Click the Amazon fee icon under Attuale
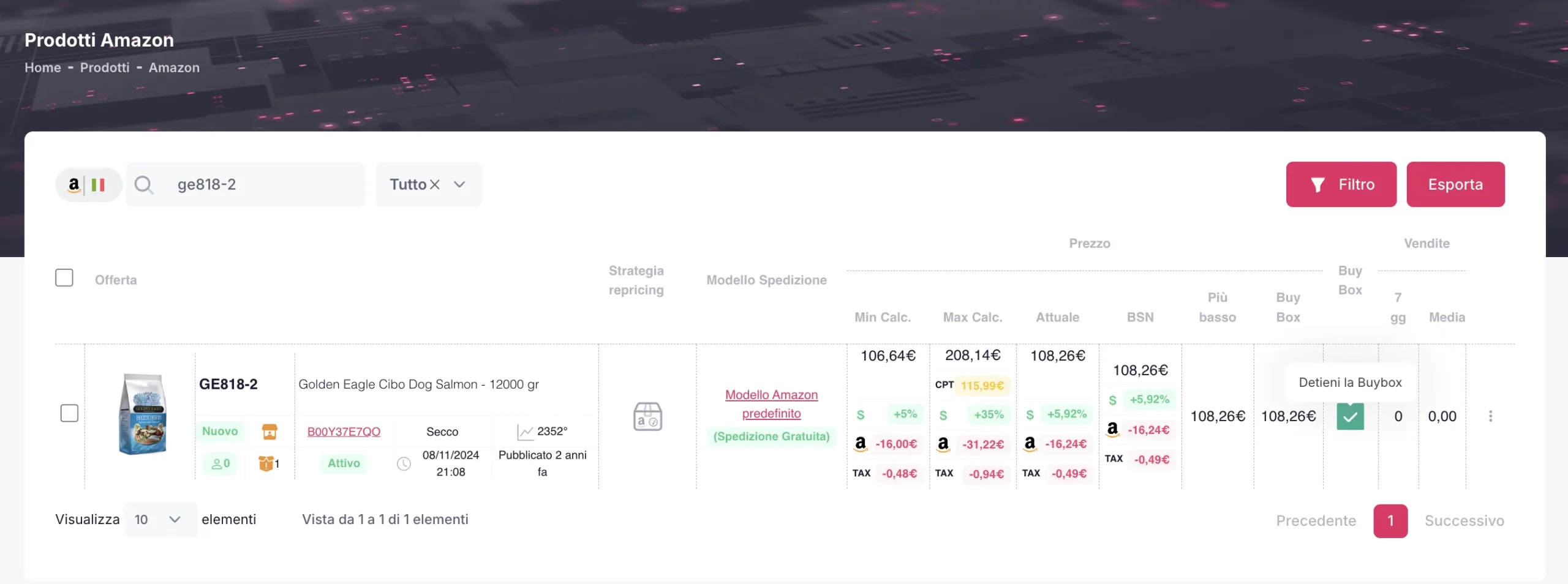This screenshot has width=1568, height=584. 1030,443
